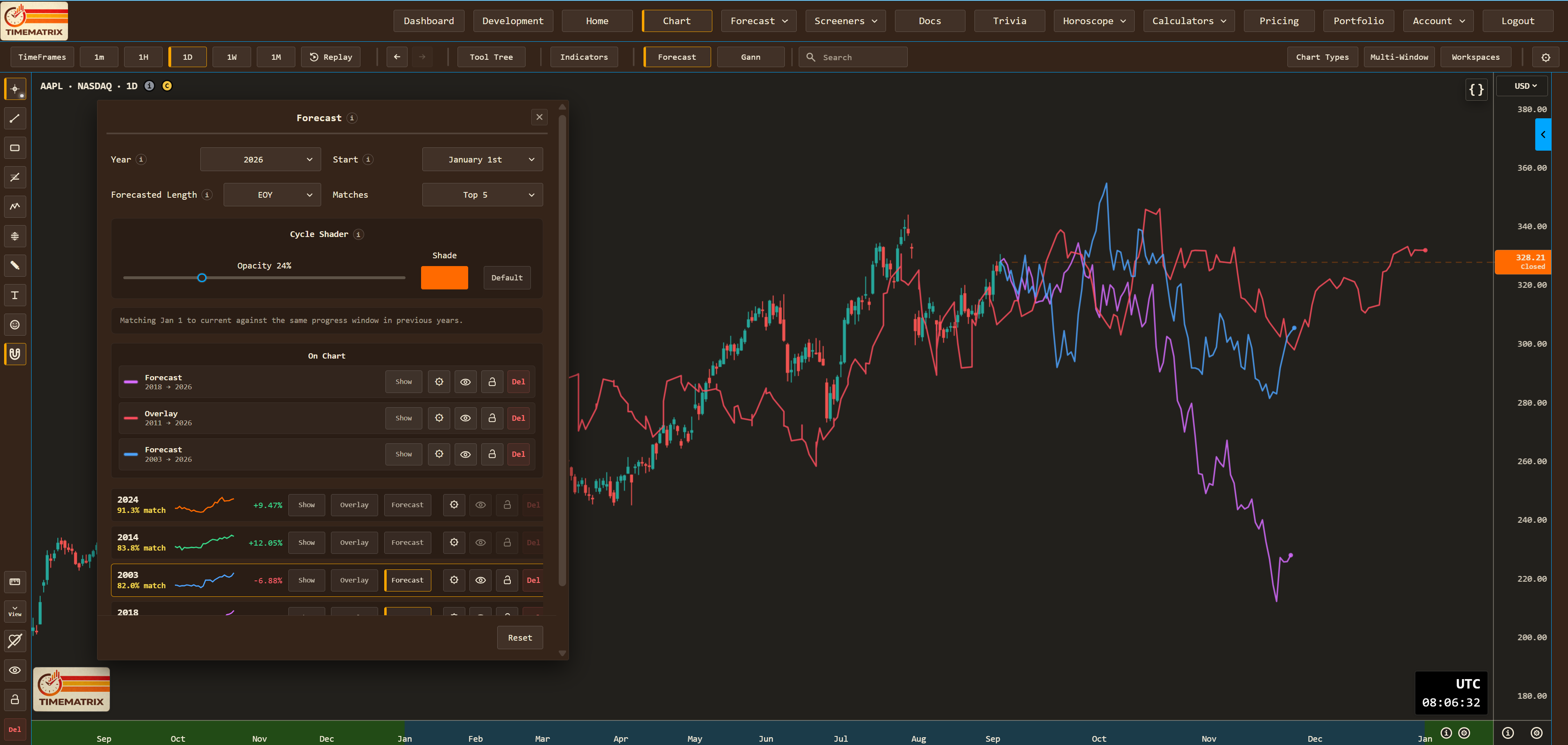Open settings gear for Overlay 2011 → 2026

(x=439, y=418)
